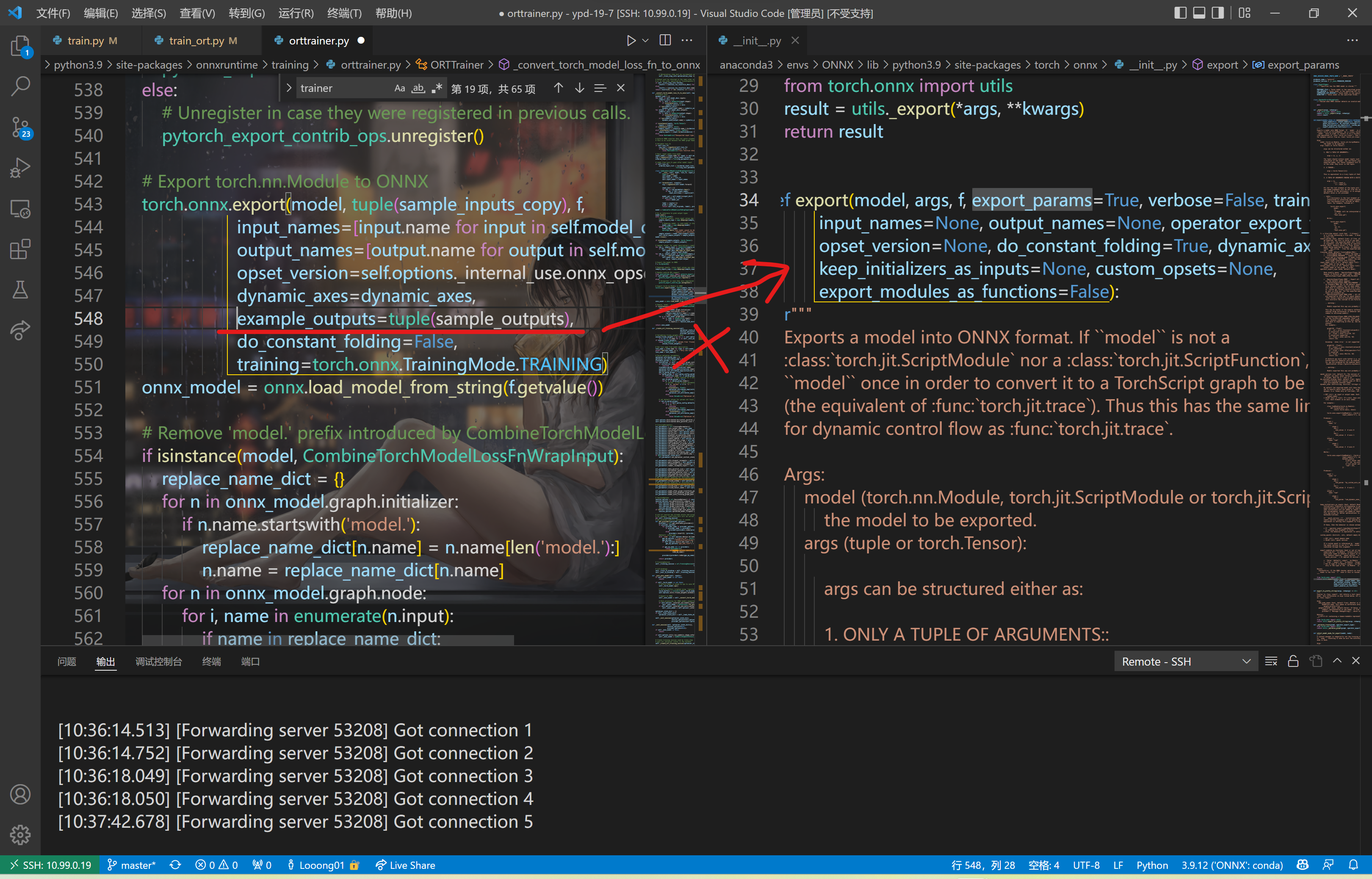Open the 终端(T) menu
This screenshot has width=1372, height=879.
click(x=344, y=13)
